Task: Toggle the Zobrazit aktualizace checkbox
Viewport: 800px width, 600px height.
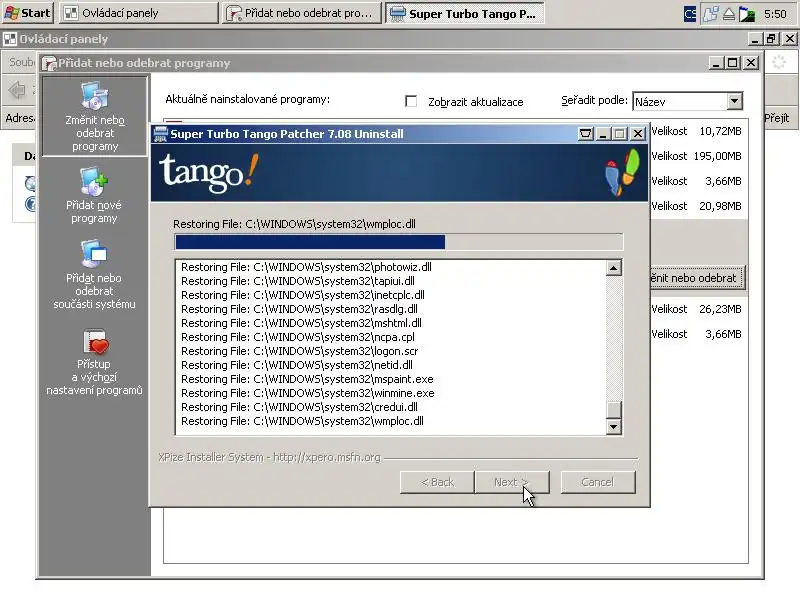Action: tap(411, 101)
